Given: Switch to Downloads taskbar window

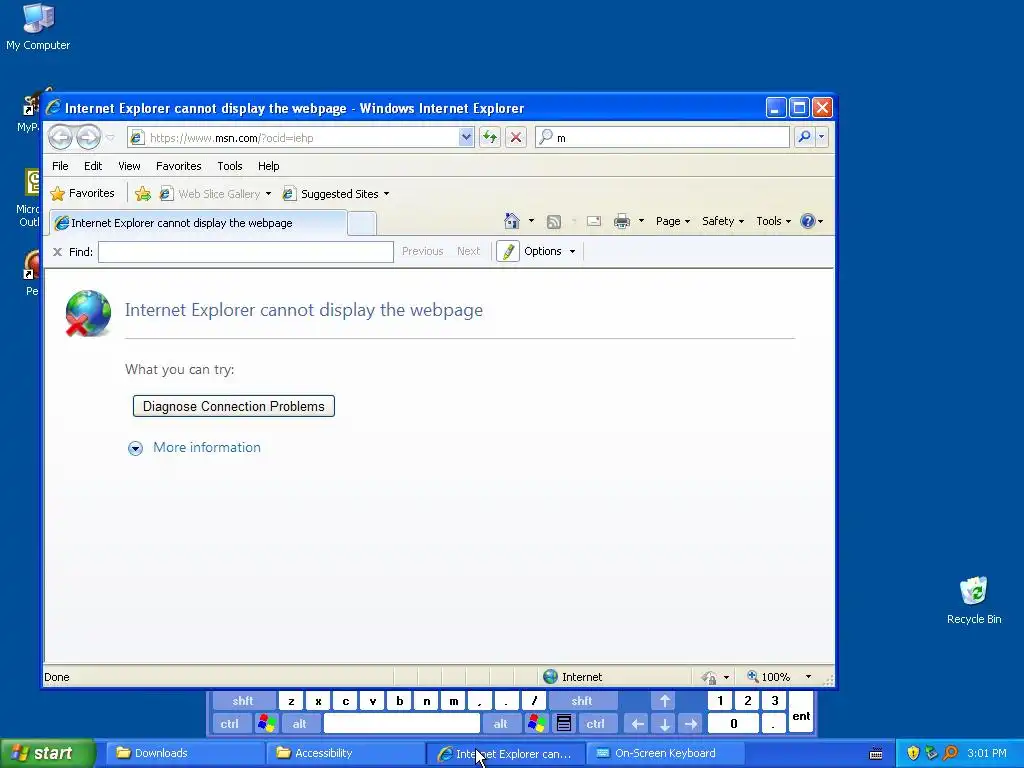Looking at the screenshot, I should pyautogui.click(x=183, y=753).
